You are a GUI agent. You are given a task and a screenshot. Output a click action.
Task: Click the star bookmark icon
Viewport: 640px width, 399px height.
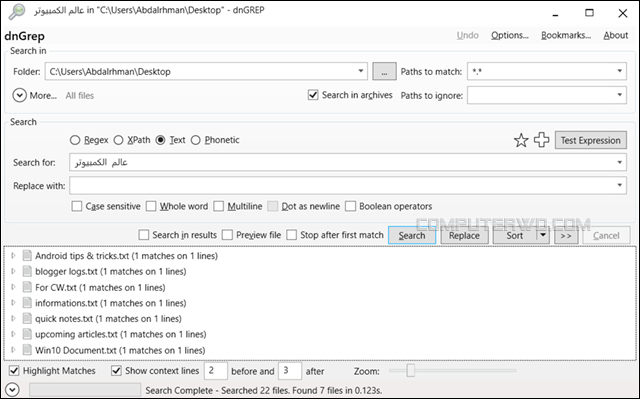coord(521,140)
